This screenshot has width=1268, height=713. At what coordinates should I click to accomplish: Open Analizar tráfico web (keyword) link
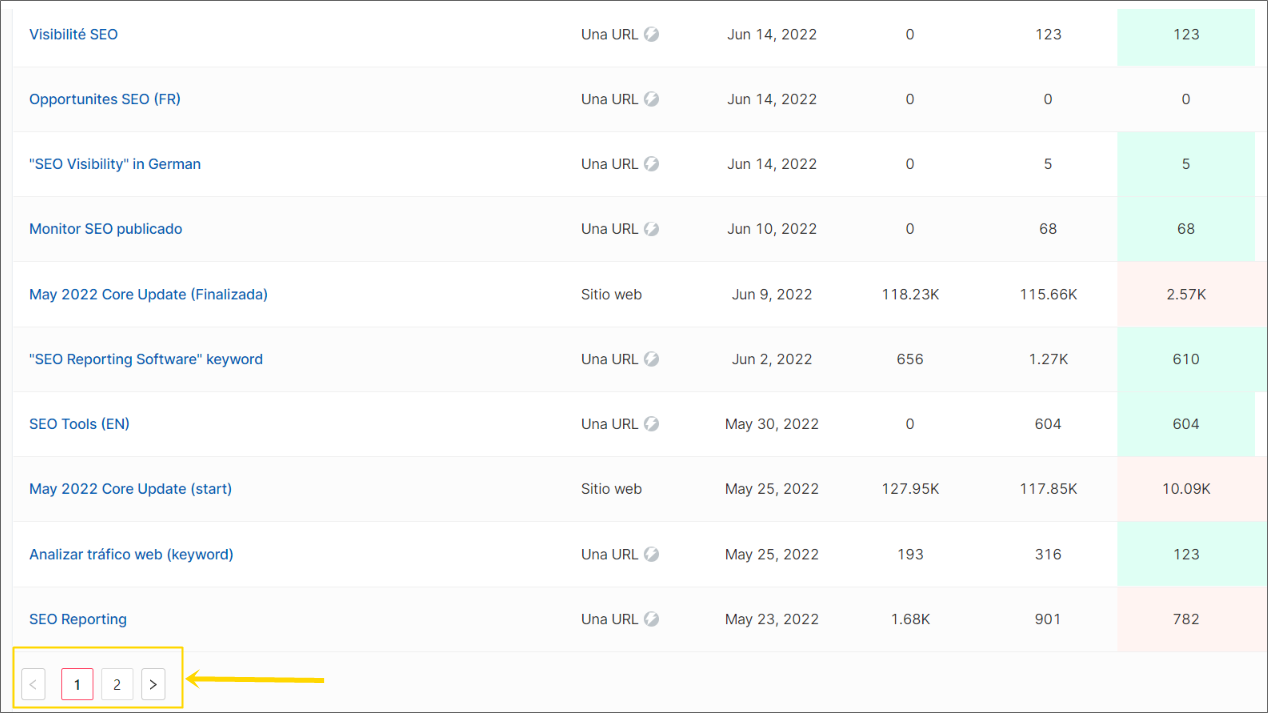pyautogui.click(x=131, y=554)
